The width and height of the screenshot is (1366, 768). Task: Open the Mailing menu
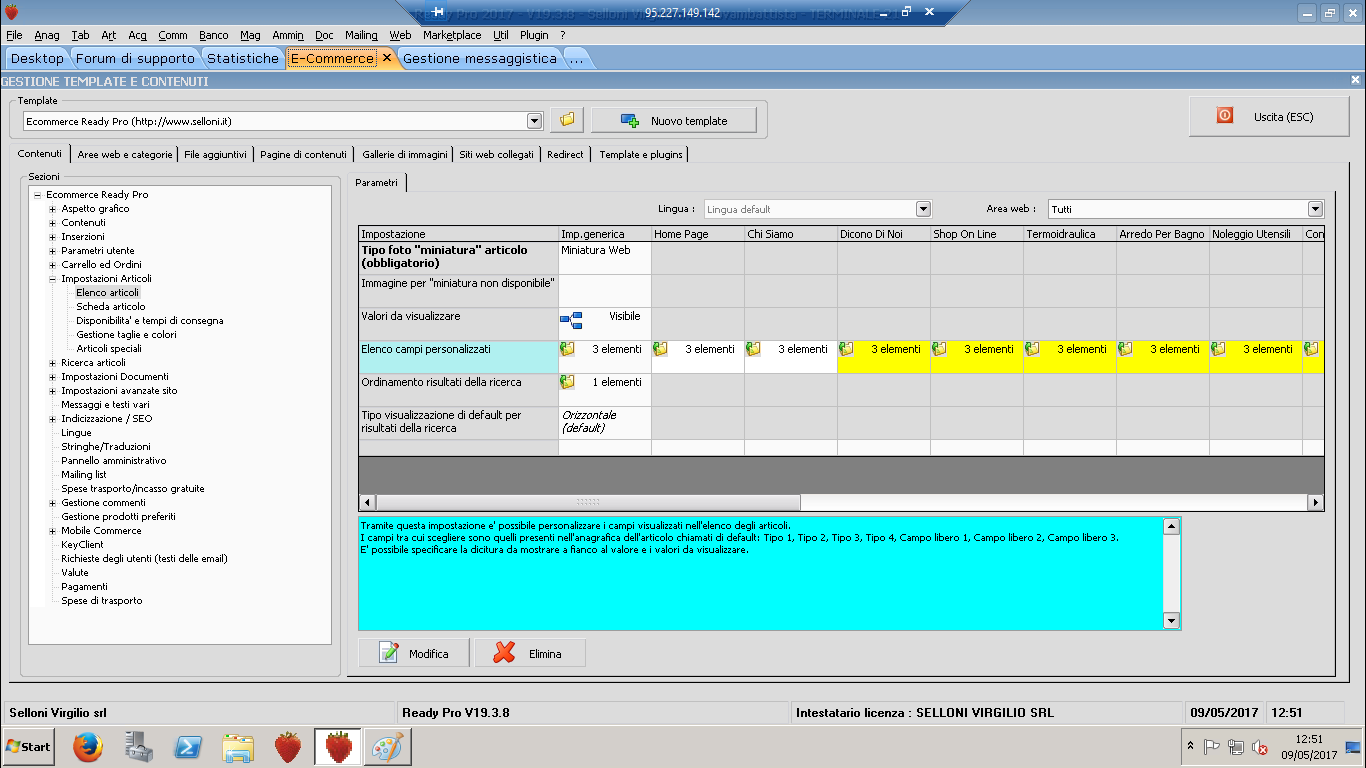pos(361,35)
